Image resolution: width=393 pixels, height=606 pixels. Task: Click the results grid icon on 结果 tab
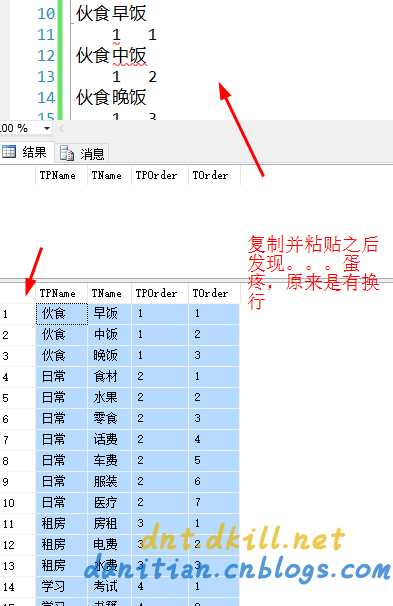9,152
